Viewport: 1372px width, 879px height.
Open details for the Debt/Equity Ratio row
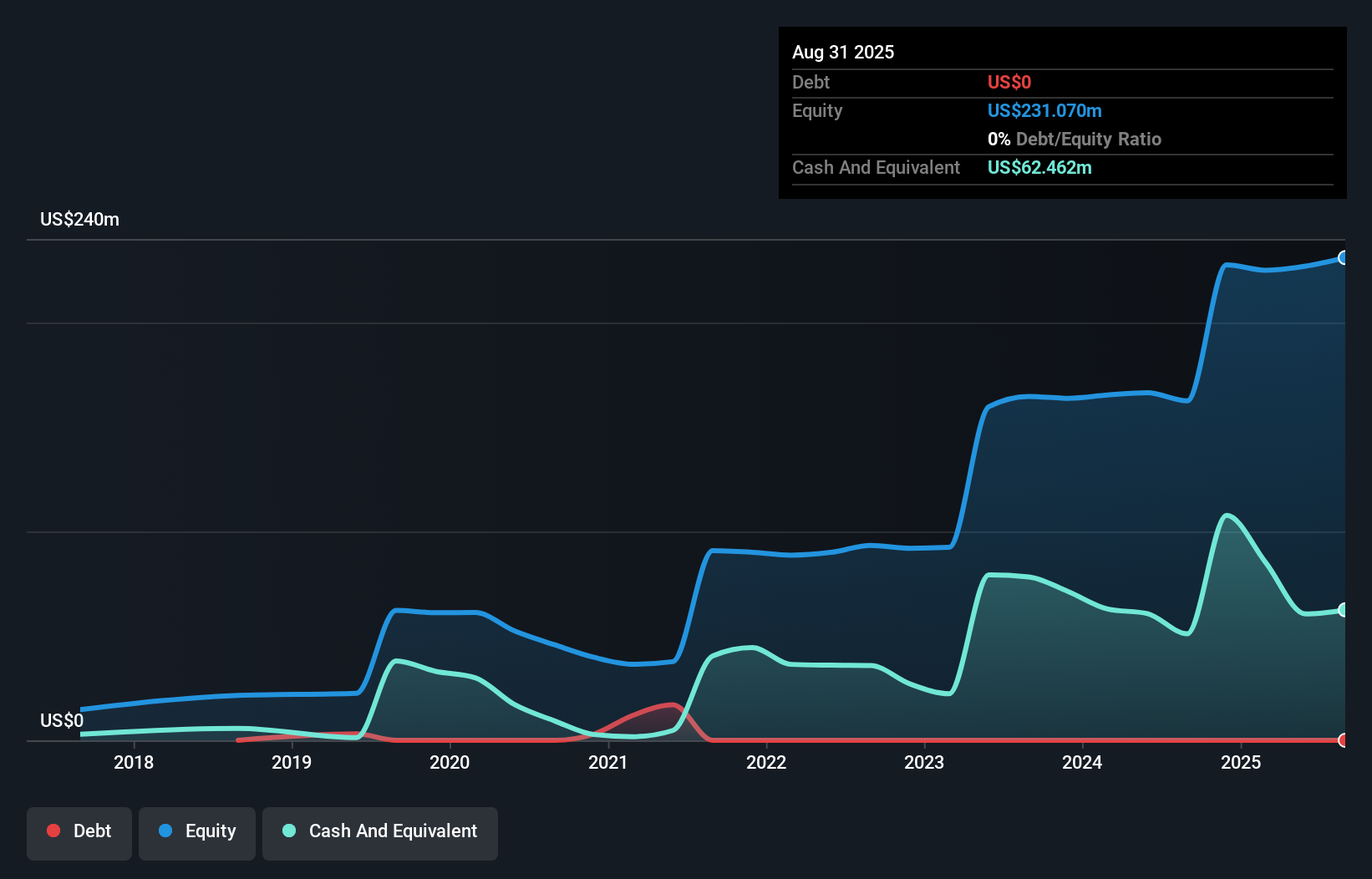pyautogui.click(x=1075, y=139)
